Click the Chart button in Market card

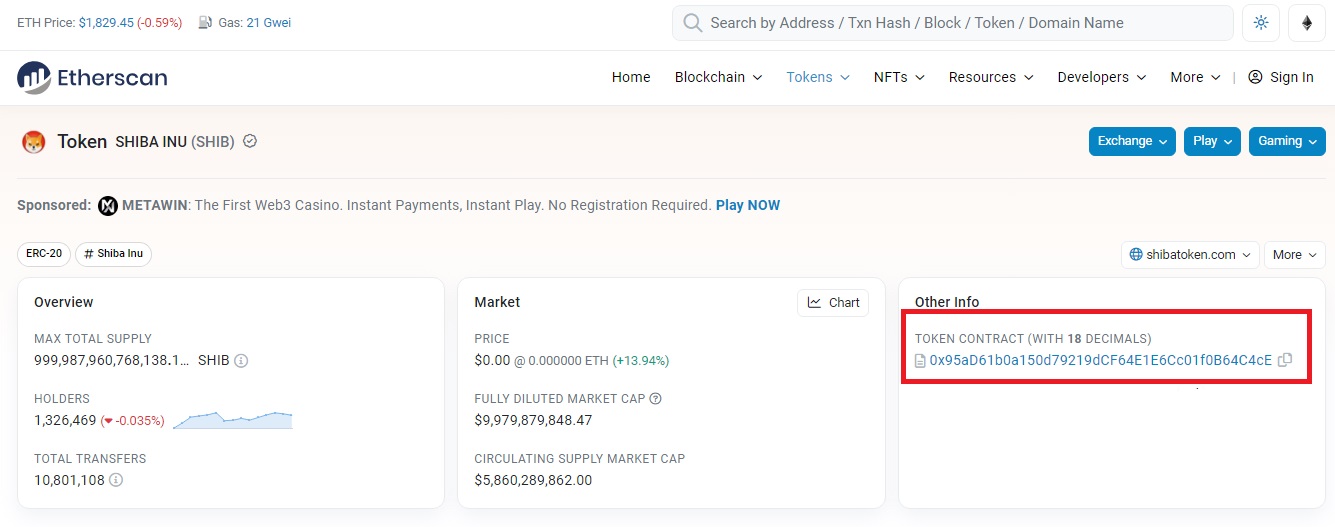coord(833,303)
